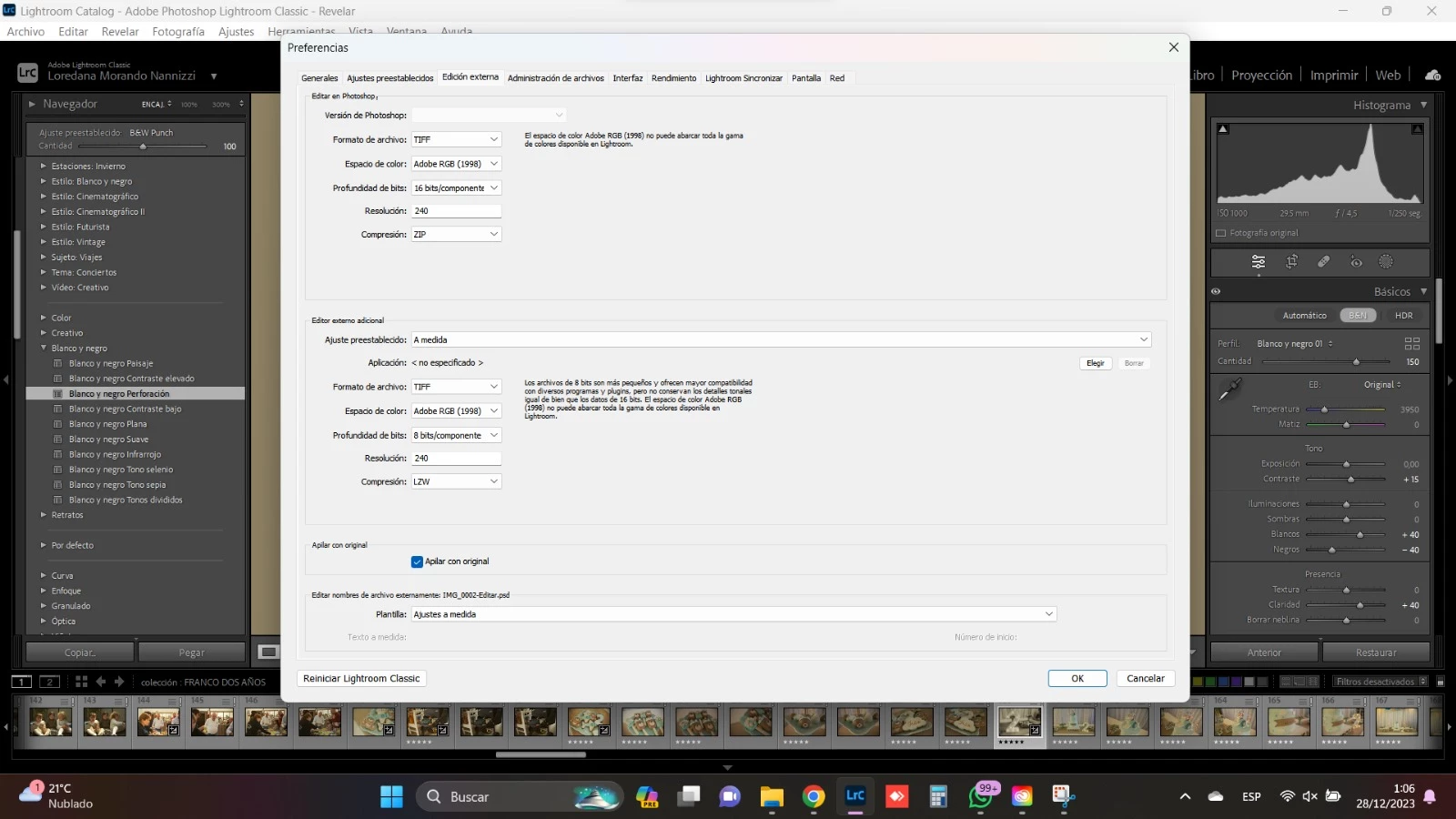This screenshot has height=819, width=1456.
Task: Click Restaurar button in right panel
Action: pos(1375,652)
